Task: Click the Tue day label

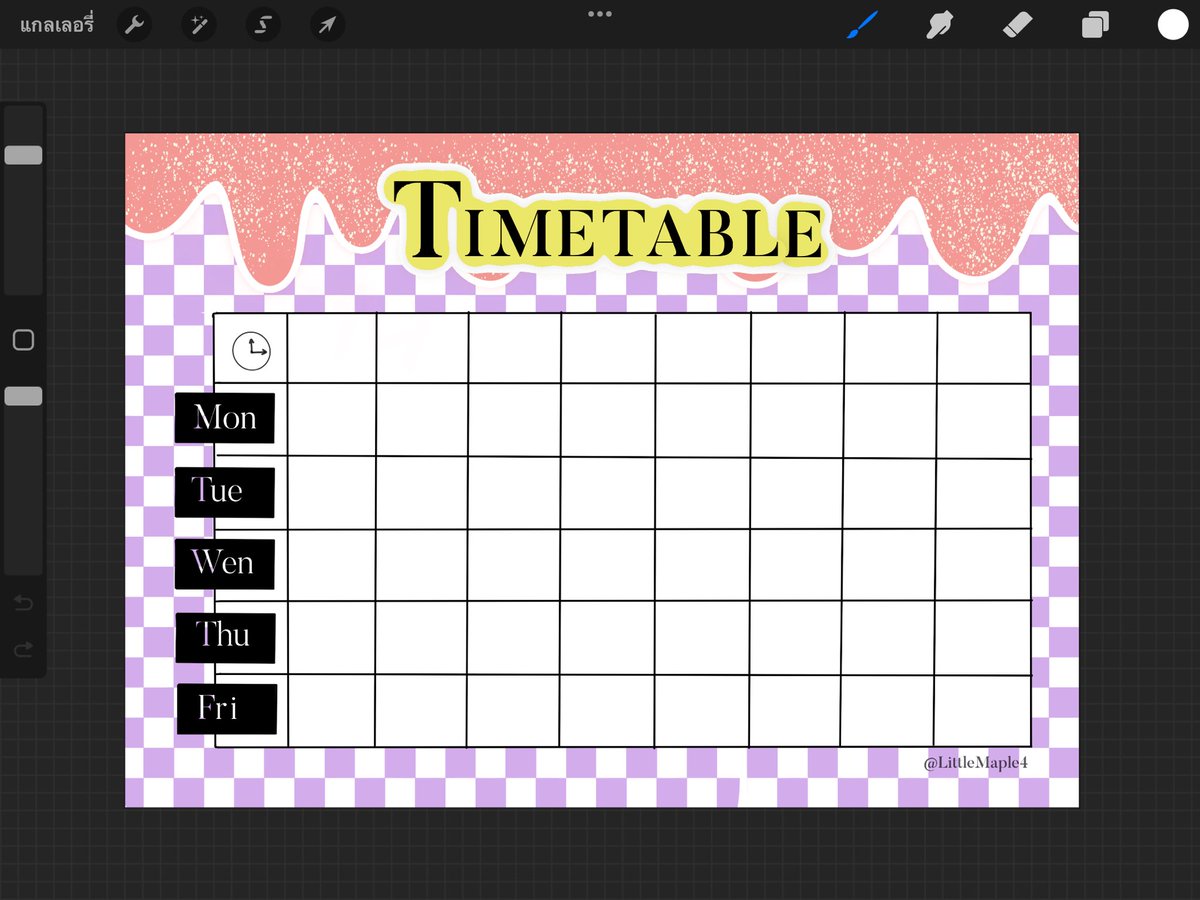Action: [224, 491]
